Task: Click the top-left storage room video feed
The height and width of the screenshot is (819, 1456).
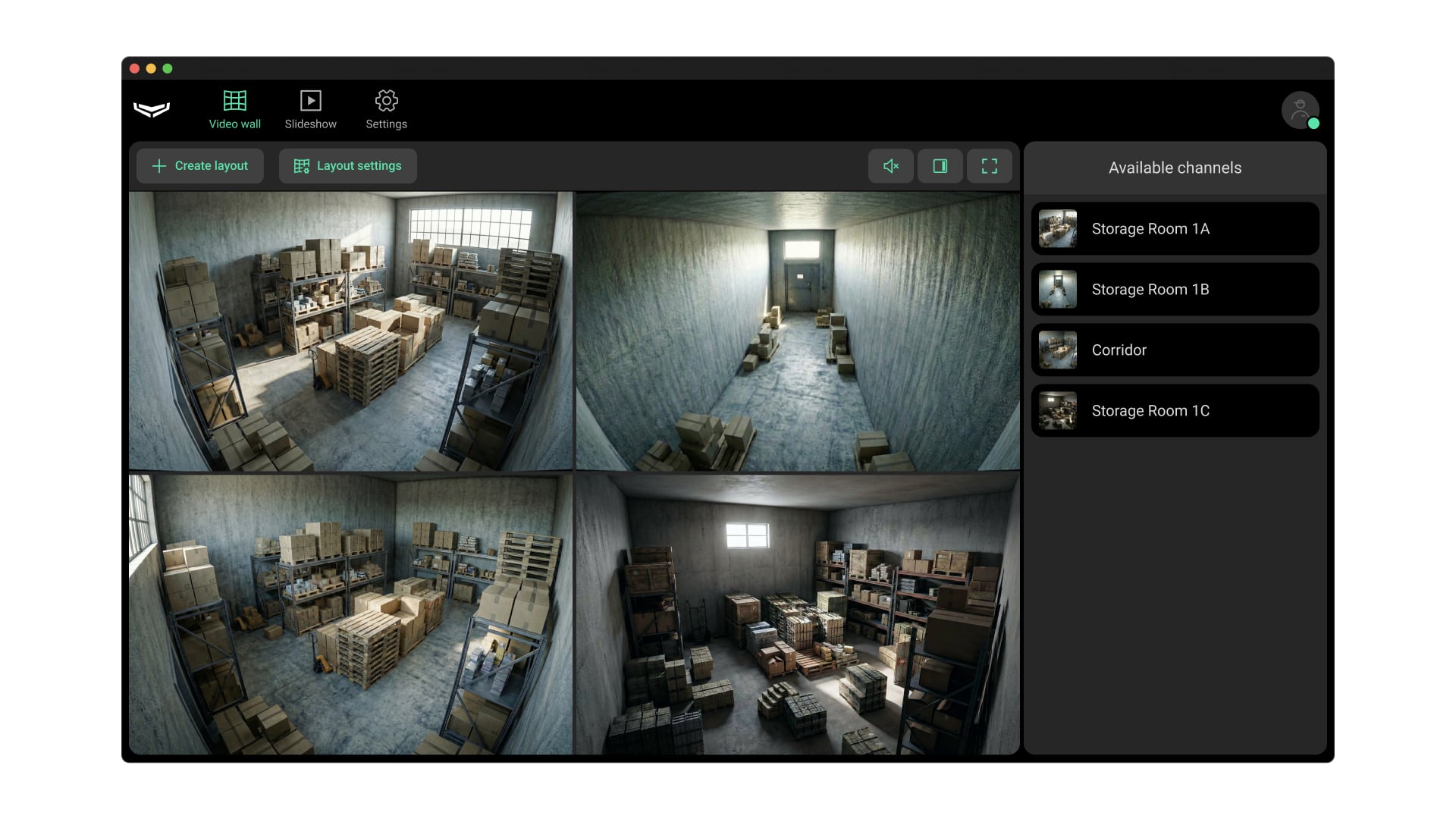Action: [350, 331]
